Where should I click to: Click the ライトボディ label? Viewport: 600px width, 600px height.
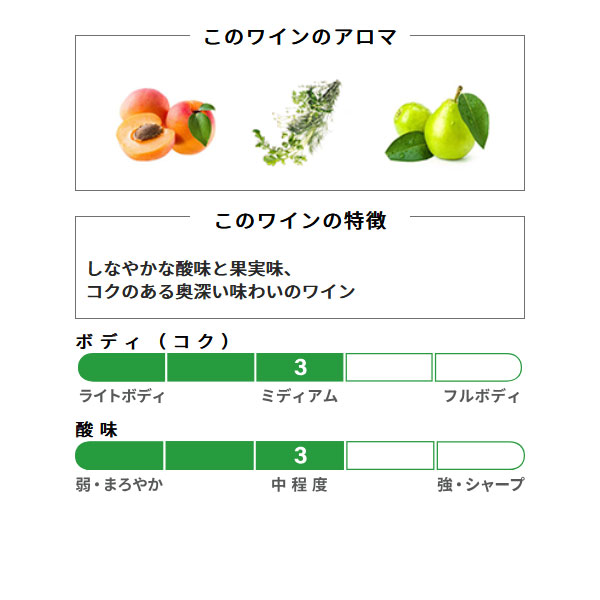tap(122, 396)
